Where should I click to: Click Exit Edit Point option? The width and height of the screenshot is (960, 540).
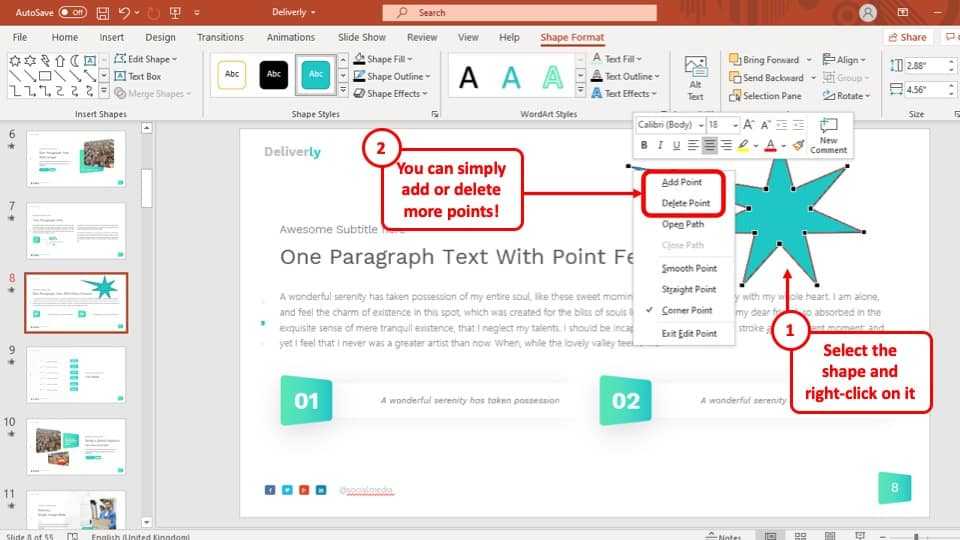coord(689,333)
